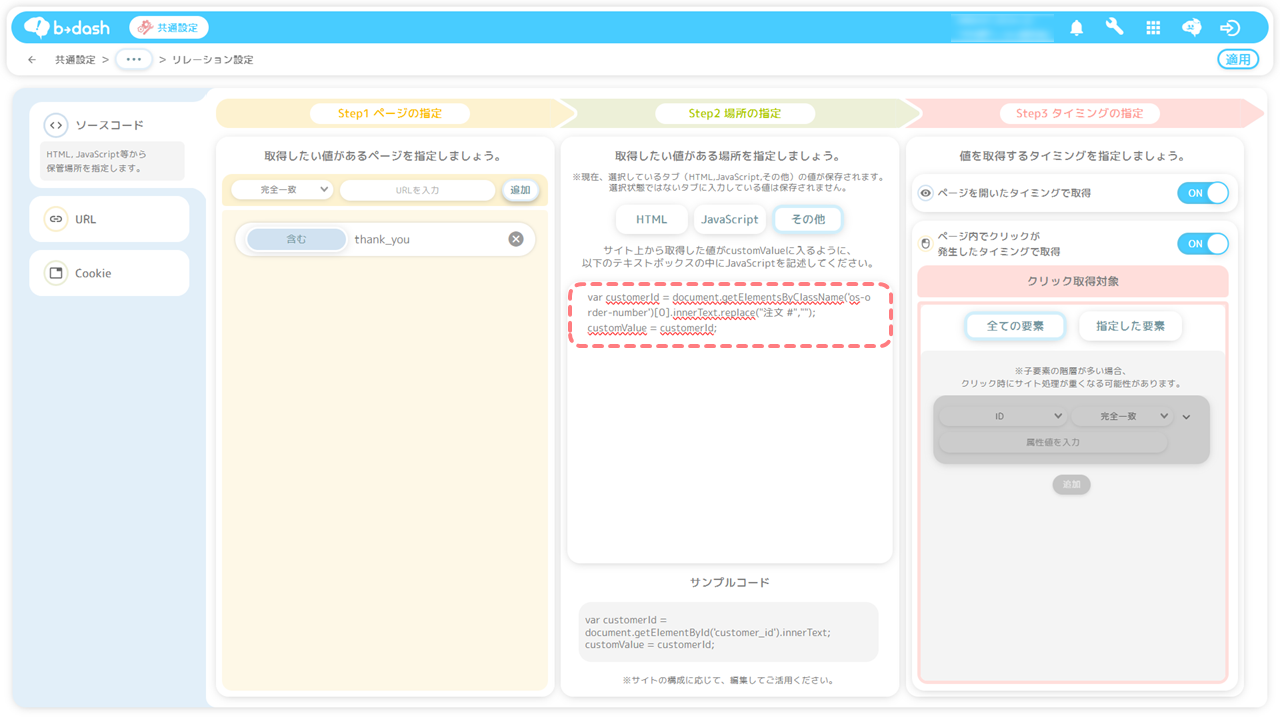Toggle click timing acquisition switch
The image size is (1280, 720).
1202,244
